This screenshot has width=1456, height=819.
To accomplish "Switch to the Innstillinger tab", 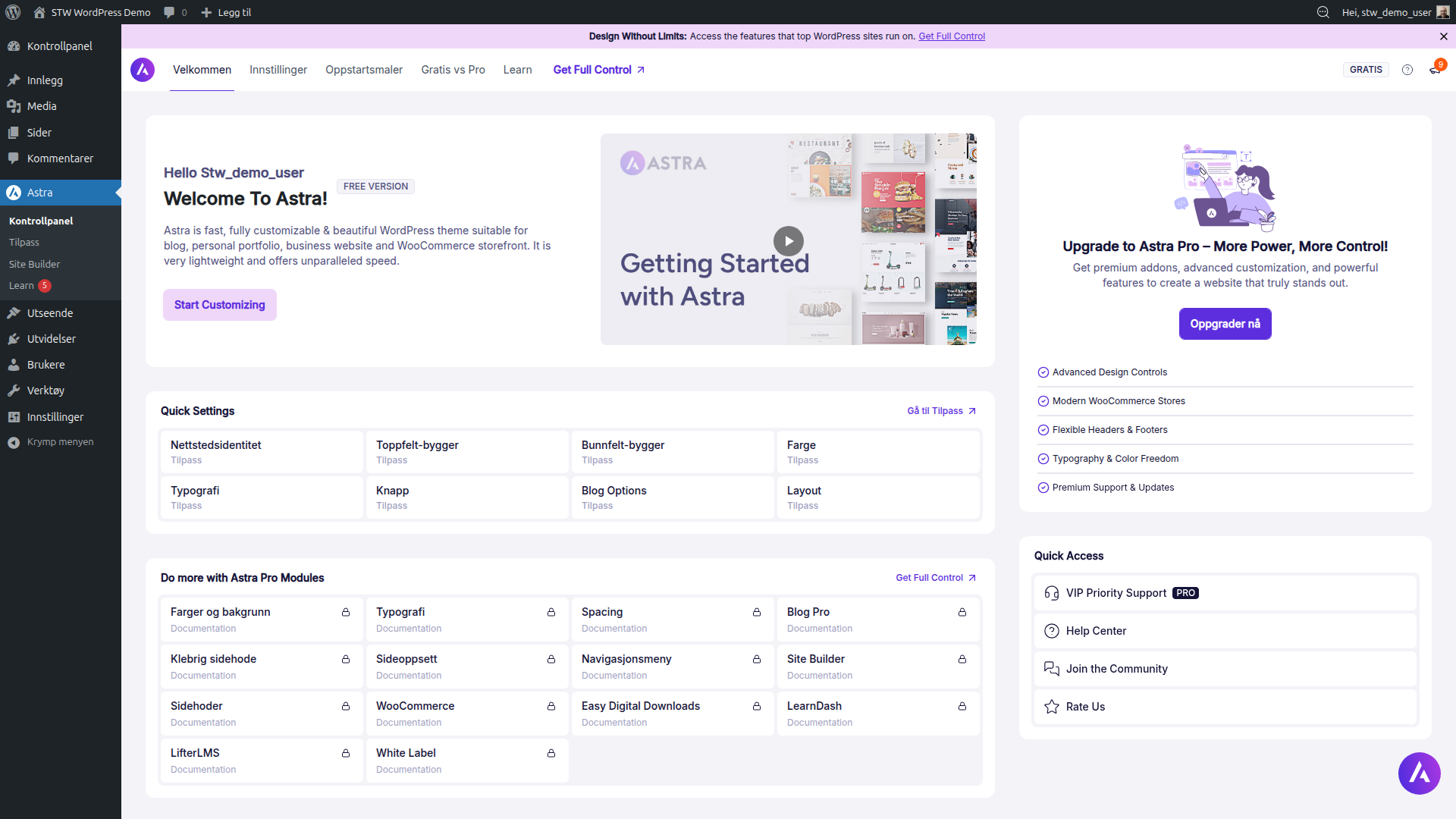I will click(278, 70).
